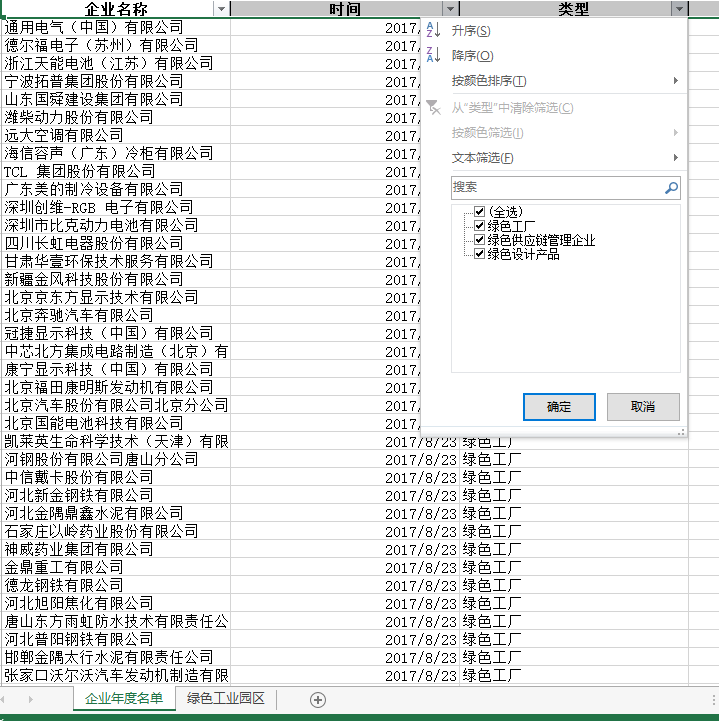Viewport: 719px width, 721px height.
Task: Select cell 邯郸金隅太行水泥有限责任公司
Action: tap(116, 657)
